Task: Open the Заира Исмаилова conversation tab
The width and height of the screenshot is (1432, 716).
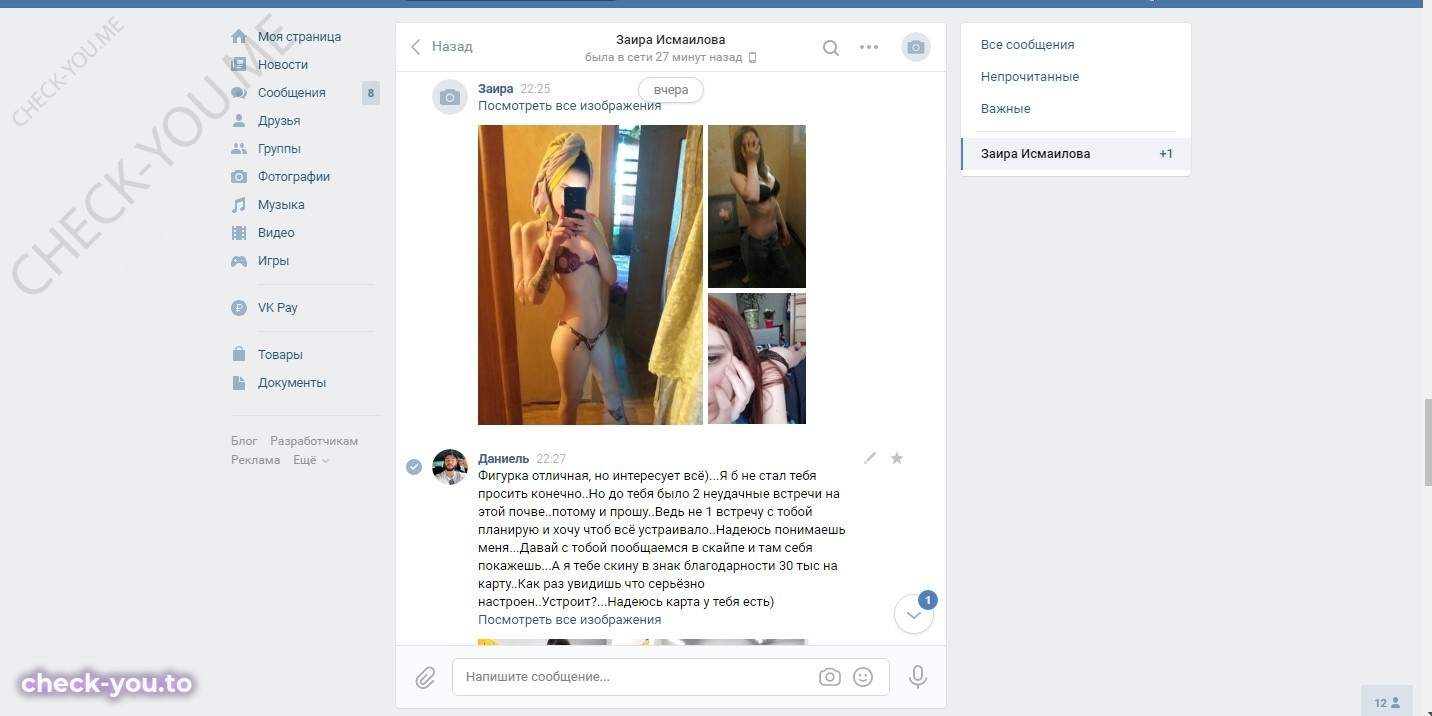Action: coord(1076,154)
